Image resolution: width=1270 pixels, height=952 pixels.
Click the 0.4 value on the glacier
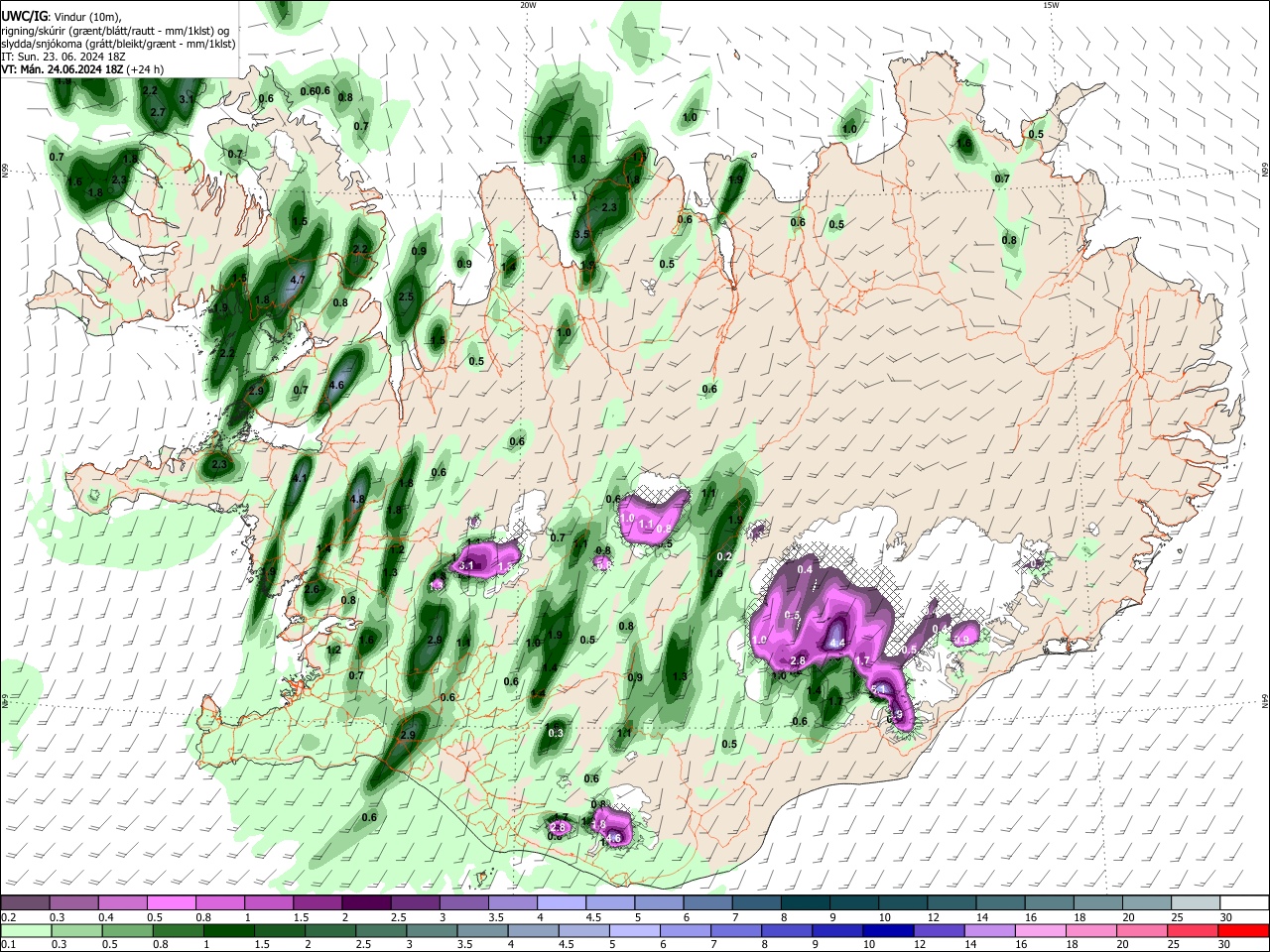coord(806,569)
